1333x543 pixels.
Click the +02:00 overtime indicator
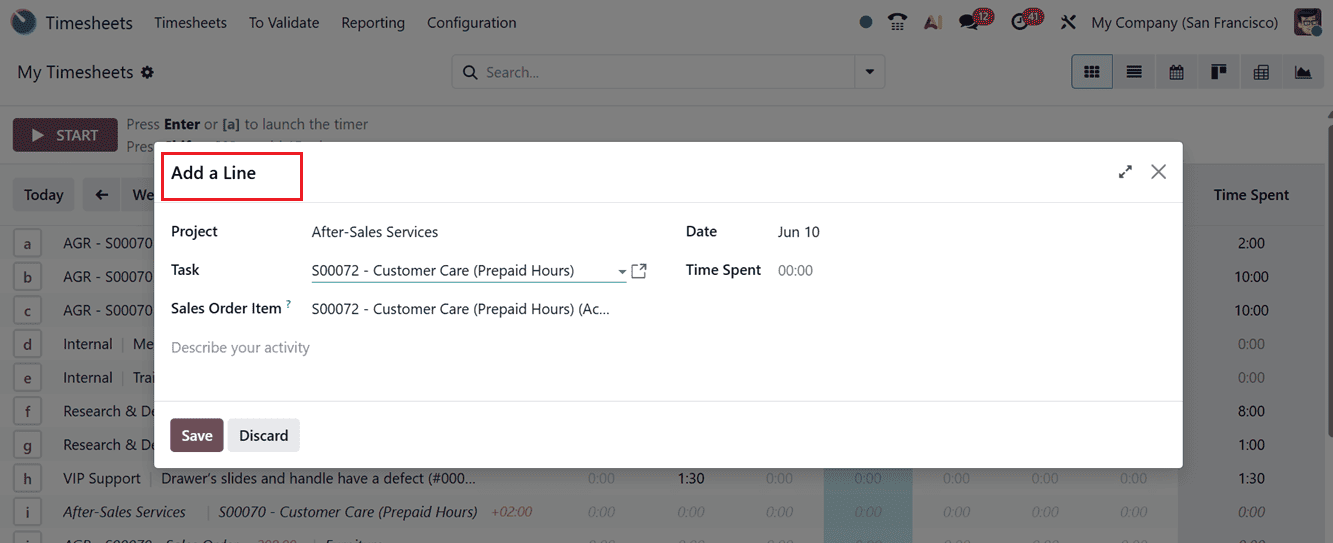click(x=511, y=512)
